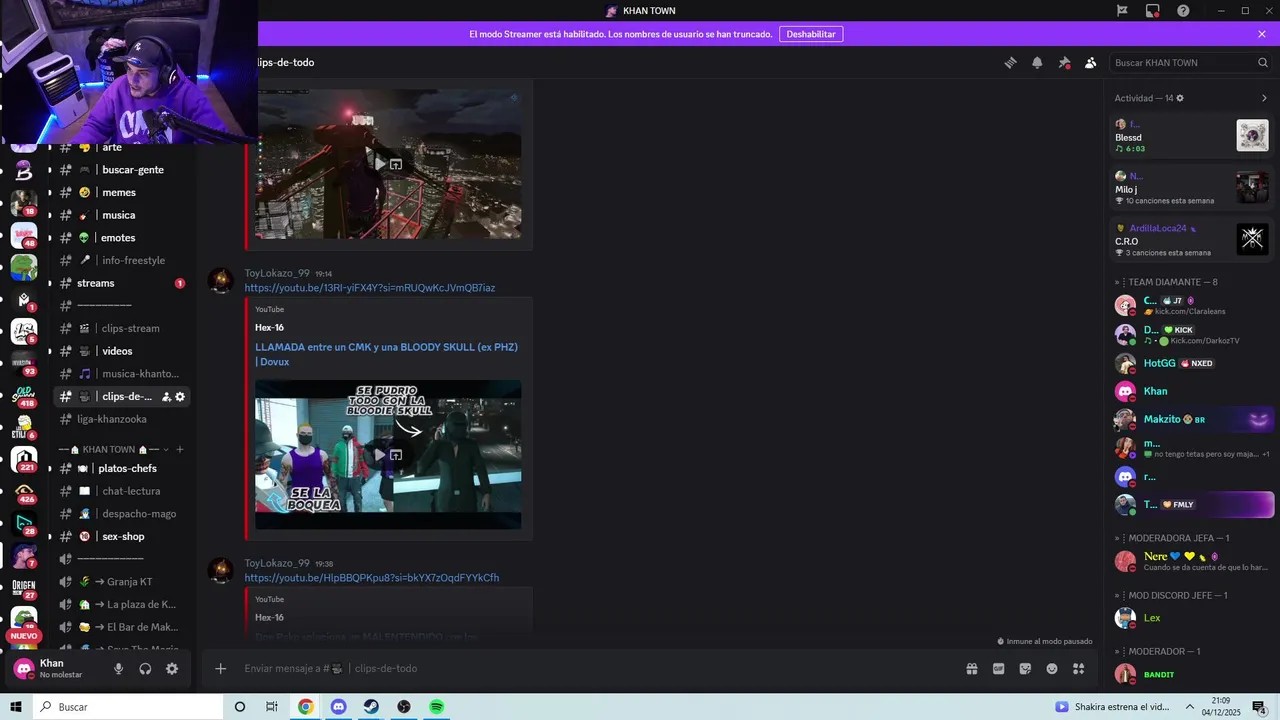Open the GIF picker

(x=998, y=669)
